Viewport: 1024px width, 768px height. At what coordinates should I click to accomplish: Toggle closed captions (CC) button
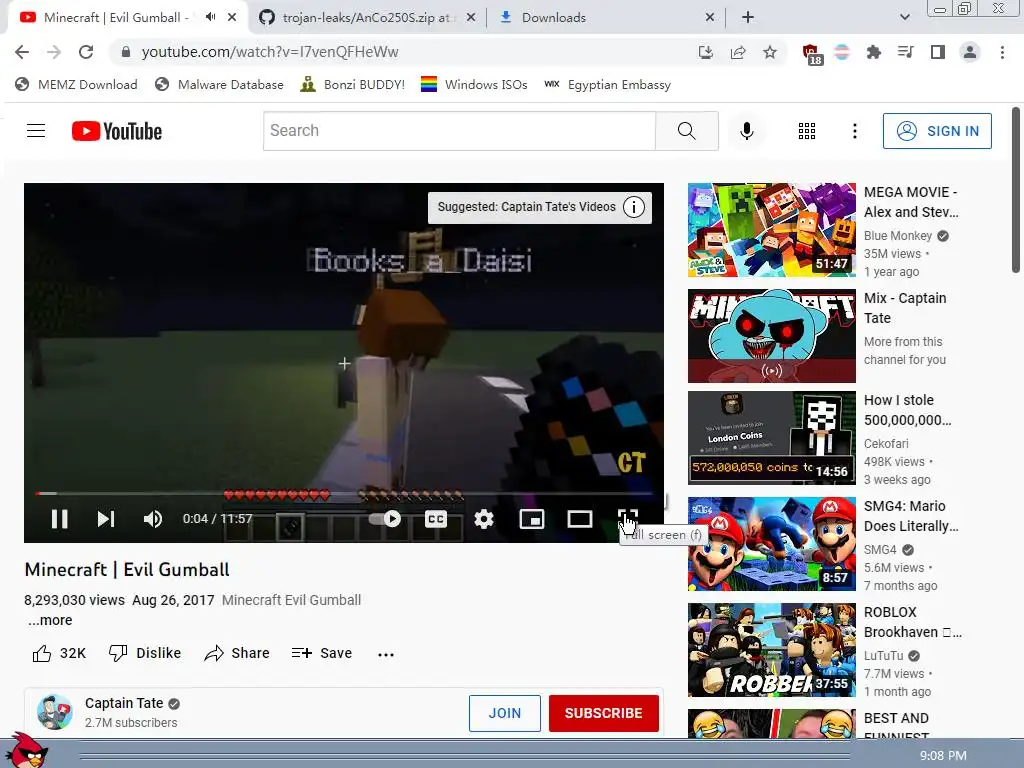pyautogui.click(x=436, y=519)
